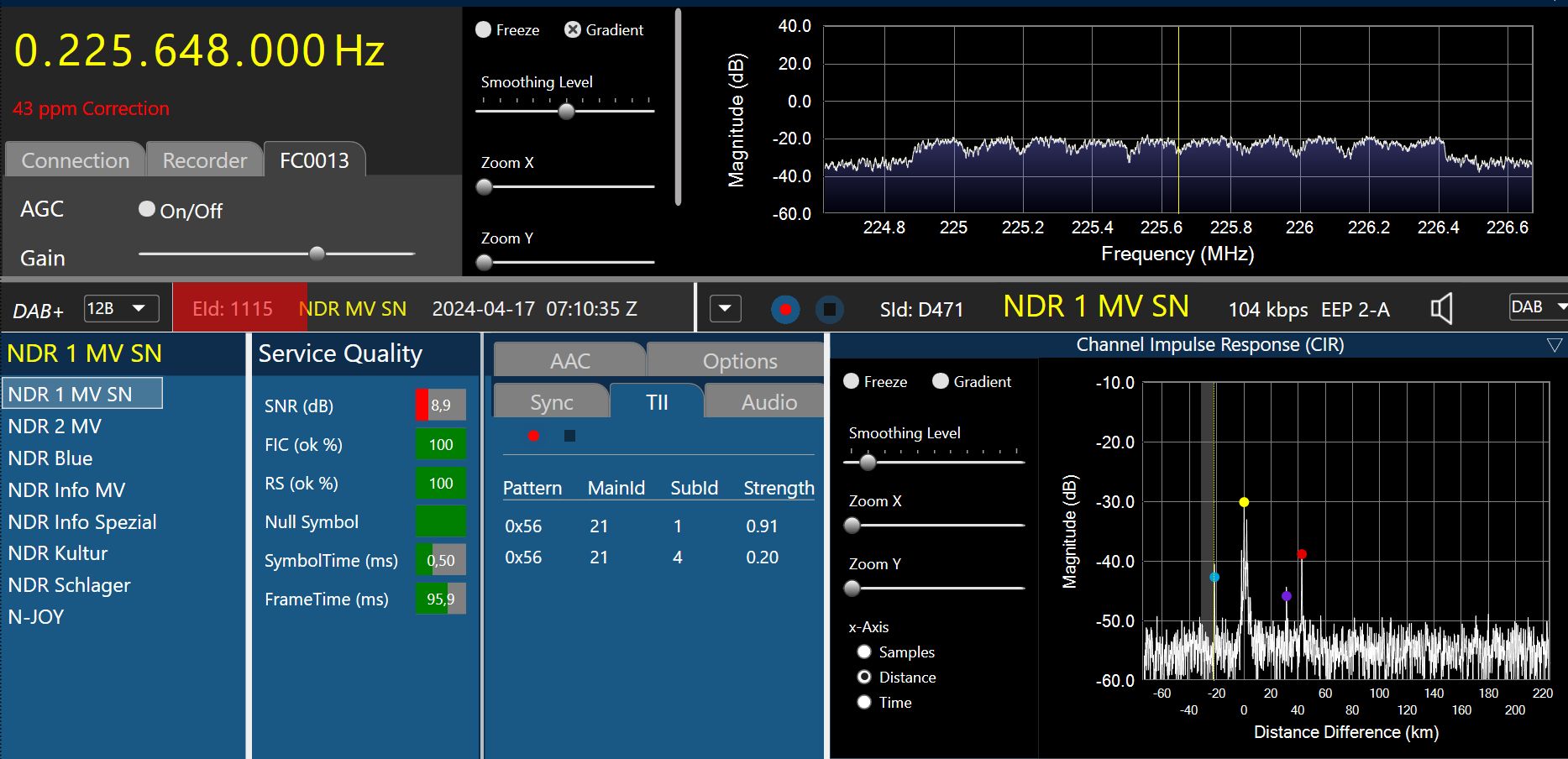Select the yellow peak marker in CIR plot
The width and height of the screenshot is (1568, 759).
[x=1244, y=502]
